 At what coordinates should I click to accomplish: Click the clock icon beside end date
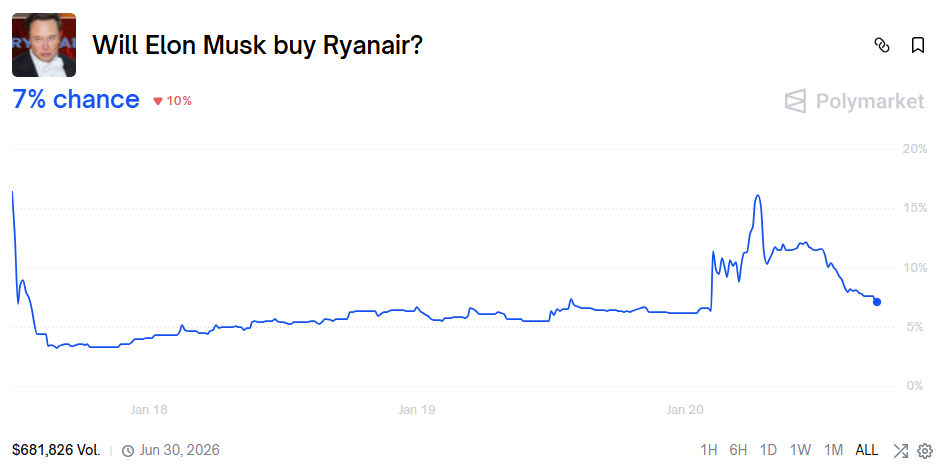pos(128,450)
